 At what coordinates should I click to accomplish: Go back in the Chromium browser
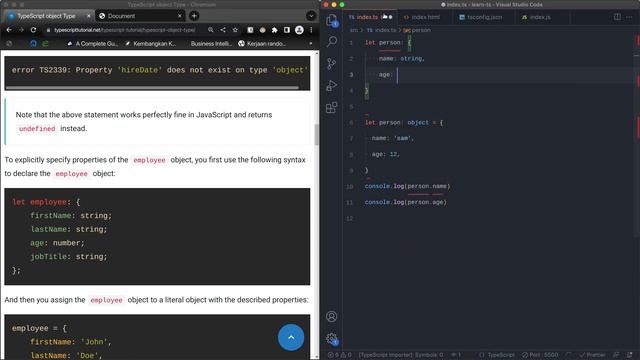(9, 30)
